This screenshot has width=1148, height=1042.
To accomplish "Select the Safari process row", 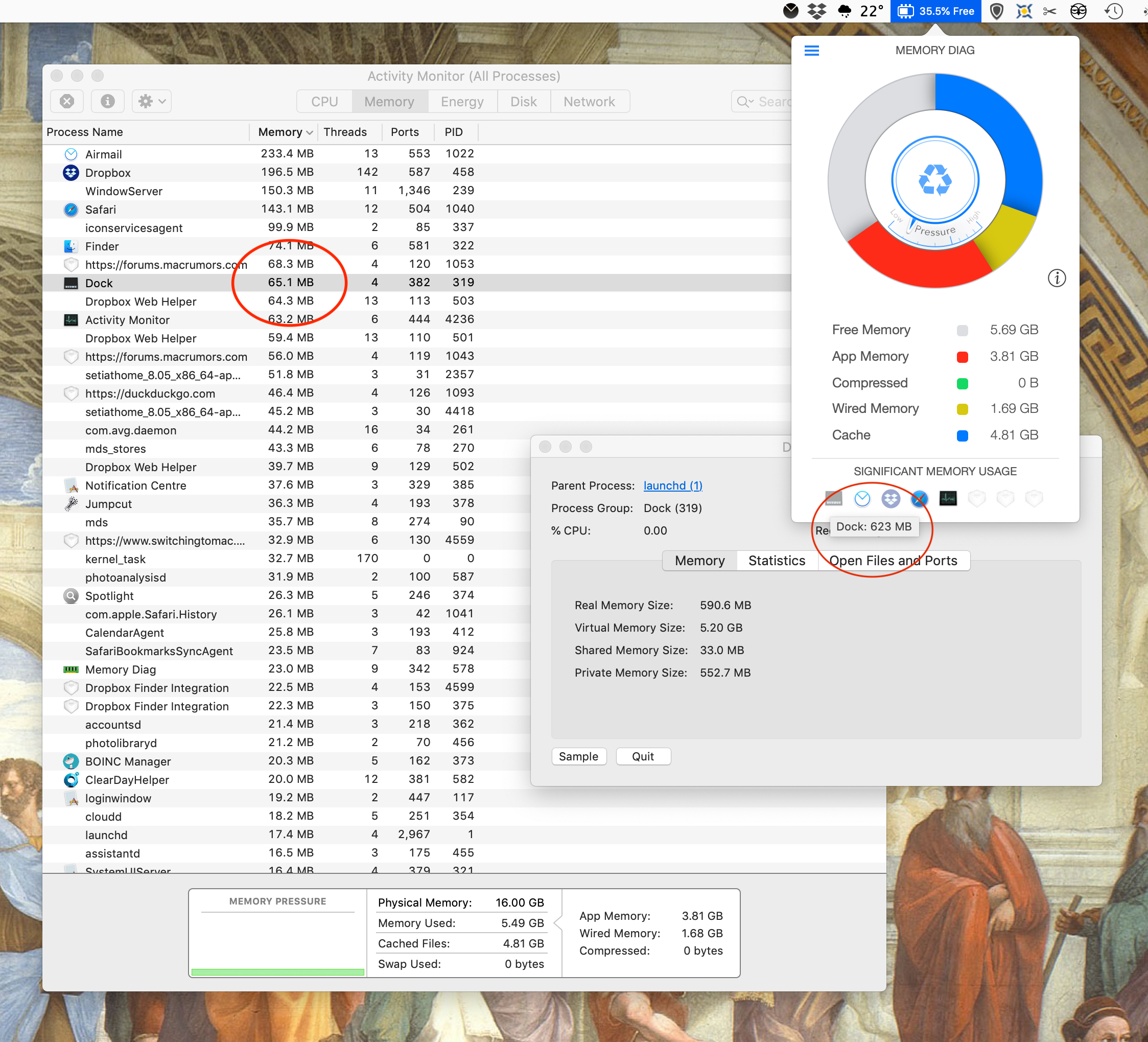I will click(417, 209).
